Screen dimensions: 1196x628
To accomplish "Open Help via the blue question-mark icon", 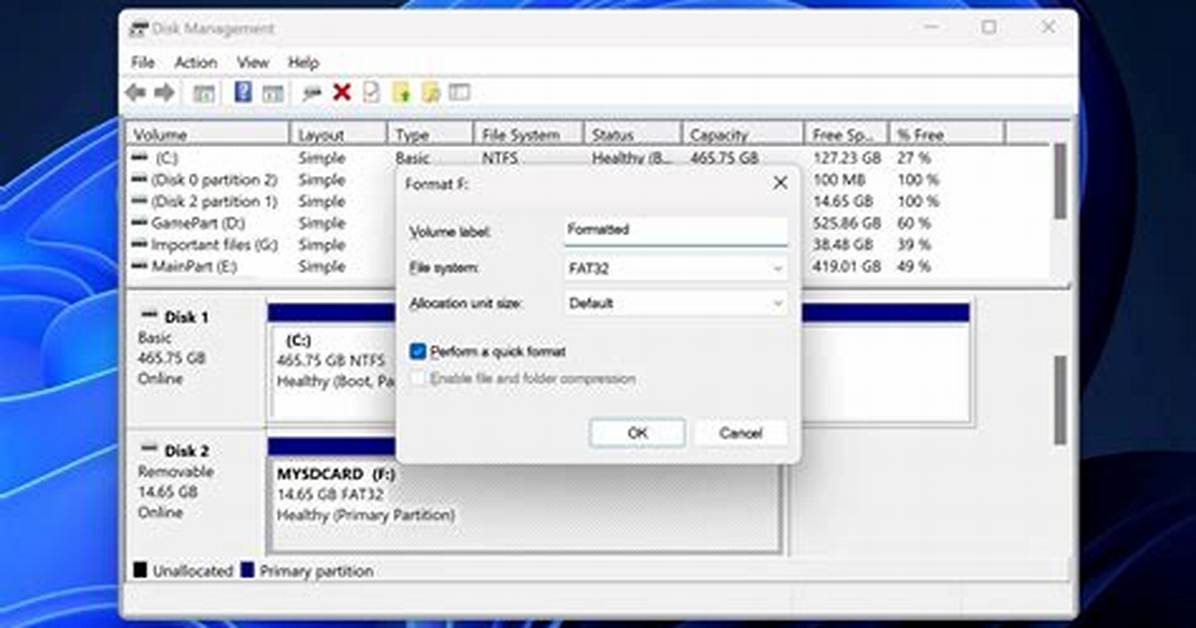I will click(x=243, y=92).
